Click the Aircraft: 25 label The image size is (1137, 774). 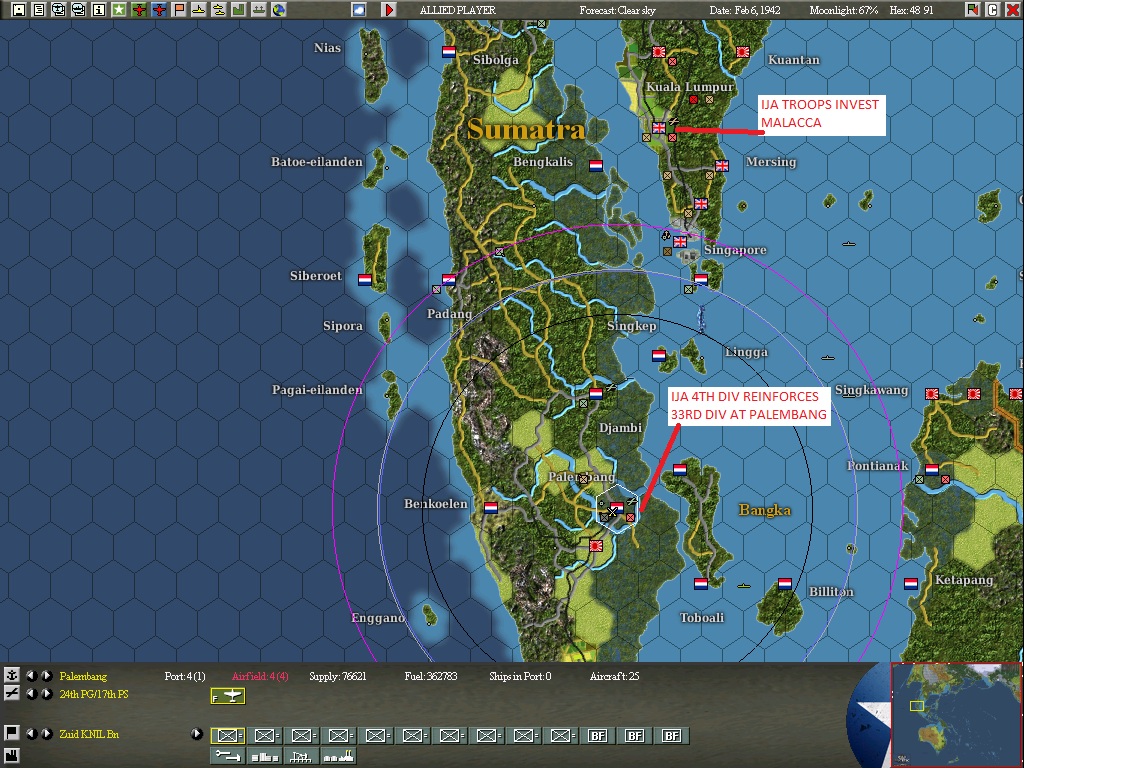point(614,676)
